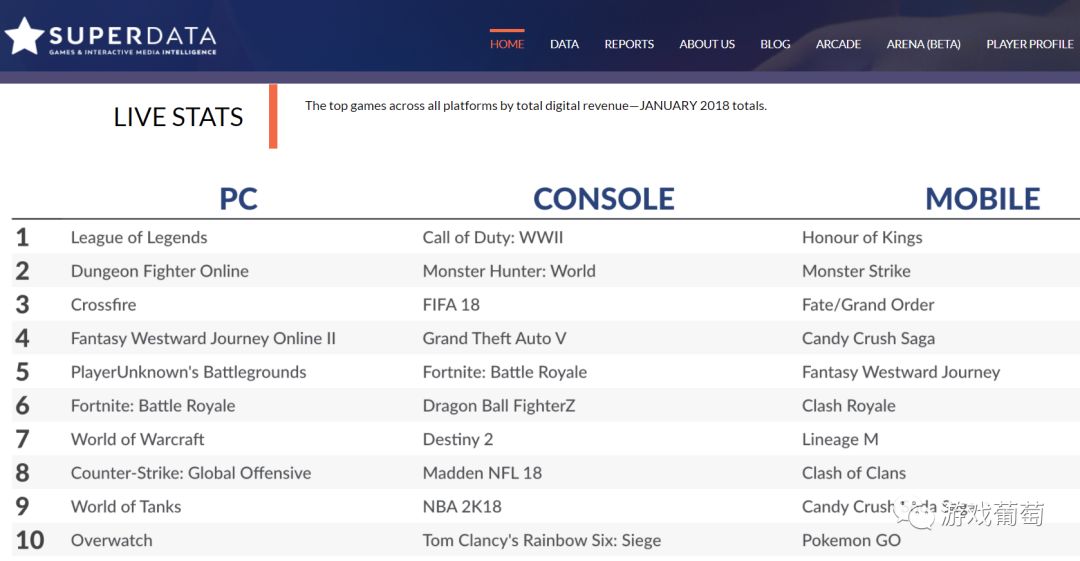Click Fantasy Westward Journey in MOBILE column
Viewport: 1080px width, 561px height.
tap(901, 372)
